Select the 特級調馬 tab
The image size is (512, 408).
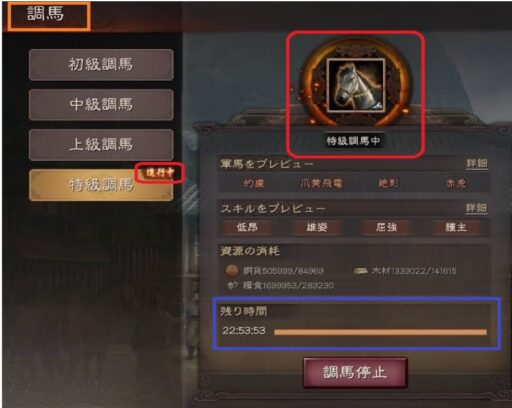[101, 185]
